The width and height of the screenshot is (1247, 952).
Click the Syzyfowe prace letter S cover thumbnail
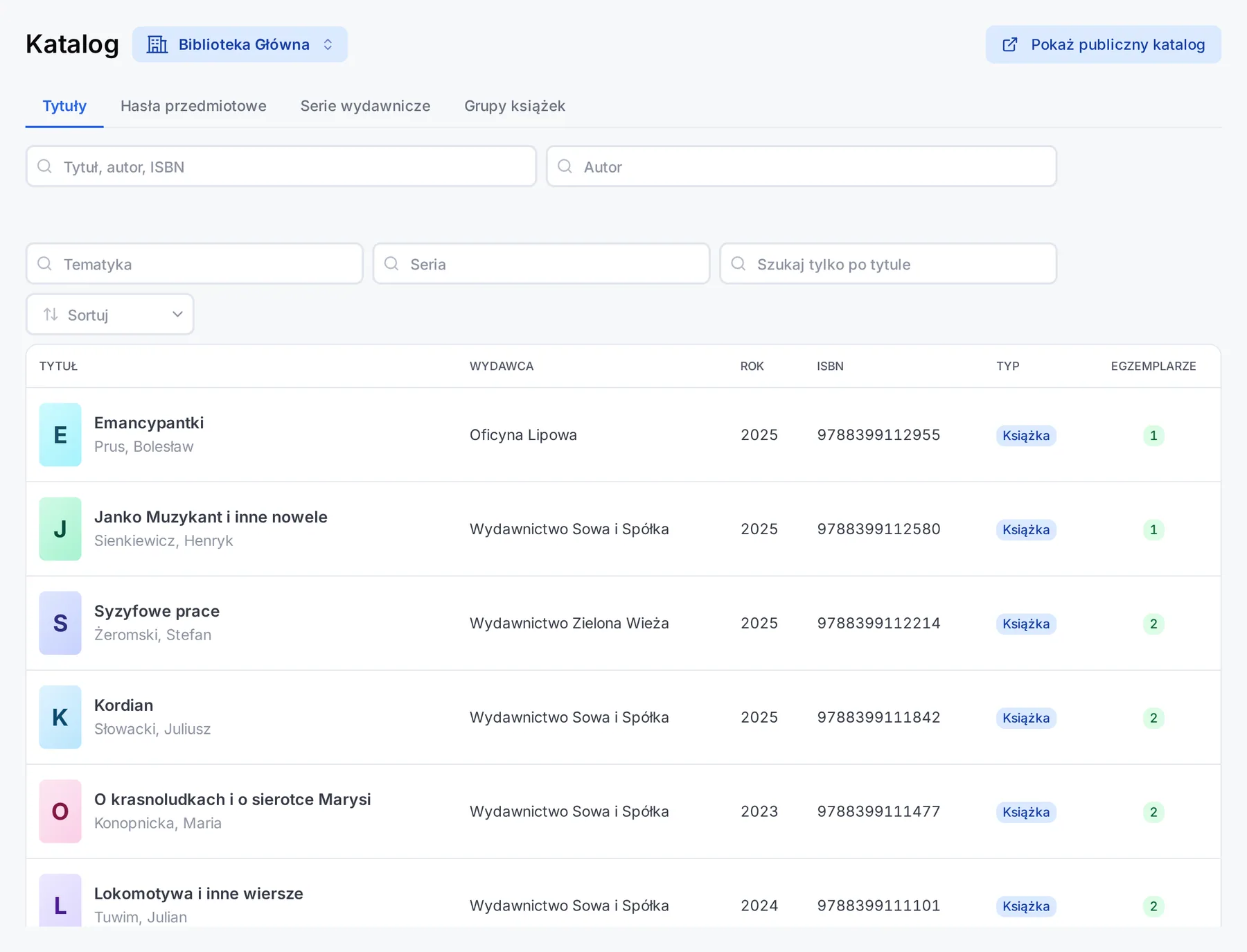[60, 623]
